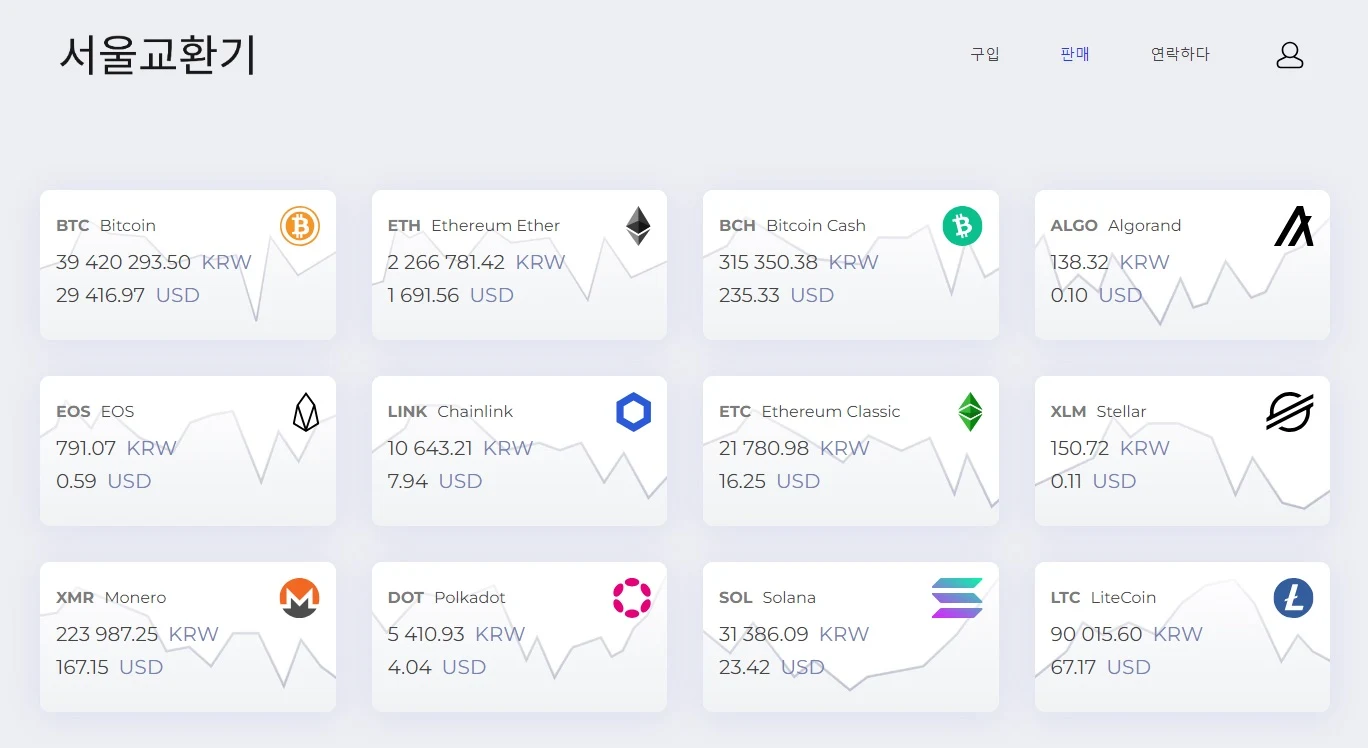Click the orange Monero logo icon
Viewport: 1368px width, 748px height.
coord(299,598)
